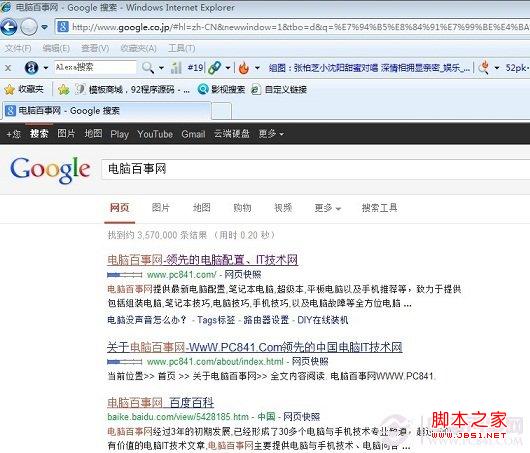Open the magnifier search dropdown arrow

(x=161, y=68)
